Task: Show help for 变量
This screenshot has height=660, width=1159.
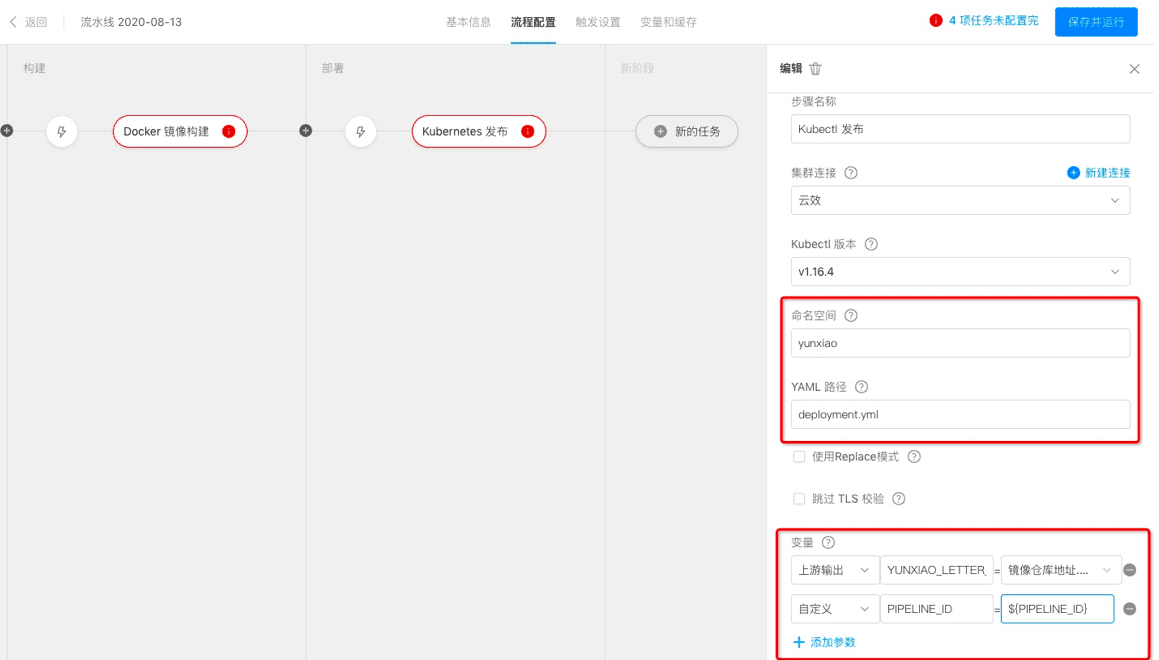Action: click(x=829, y=542)
